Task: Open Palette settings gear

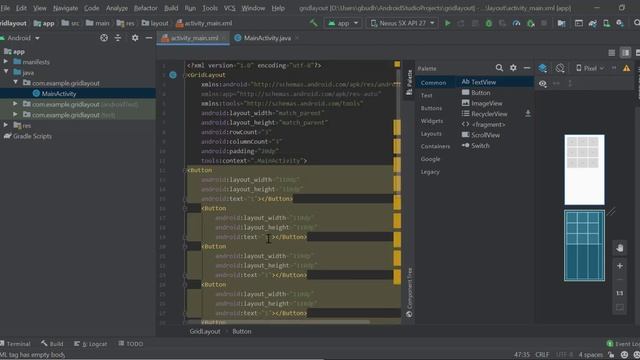Action: coord(513,68)
